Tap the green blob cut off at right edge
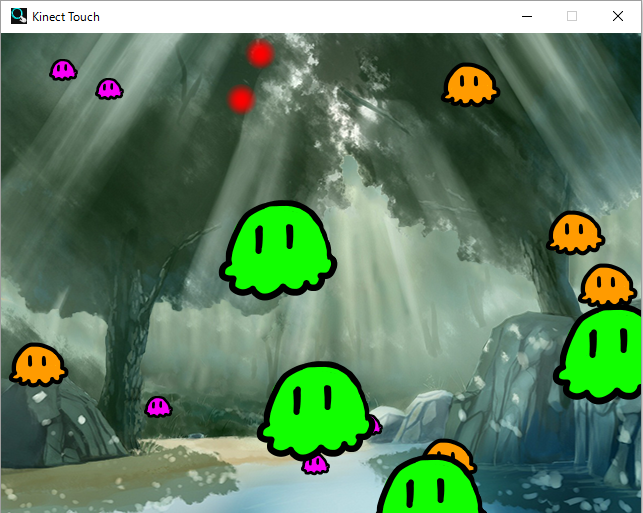The width and height of the screenshot is (643, 513). (599, 355)
